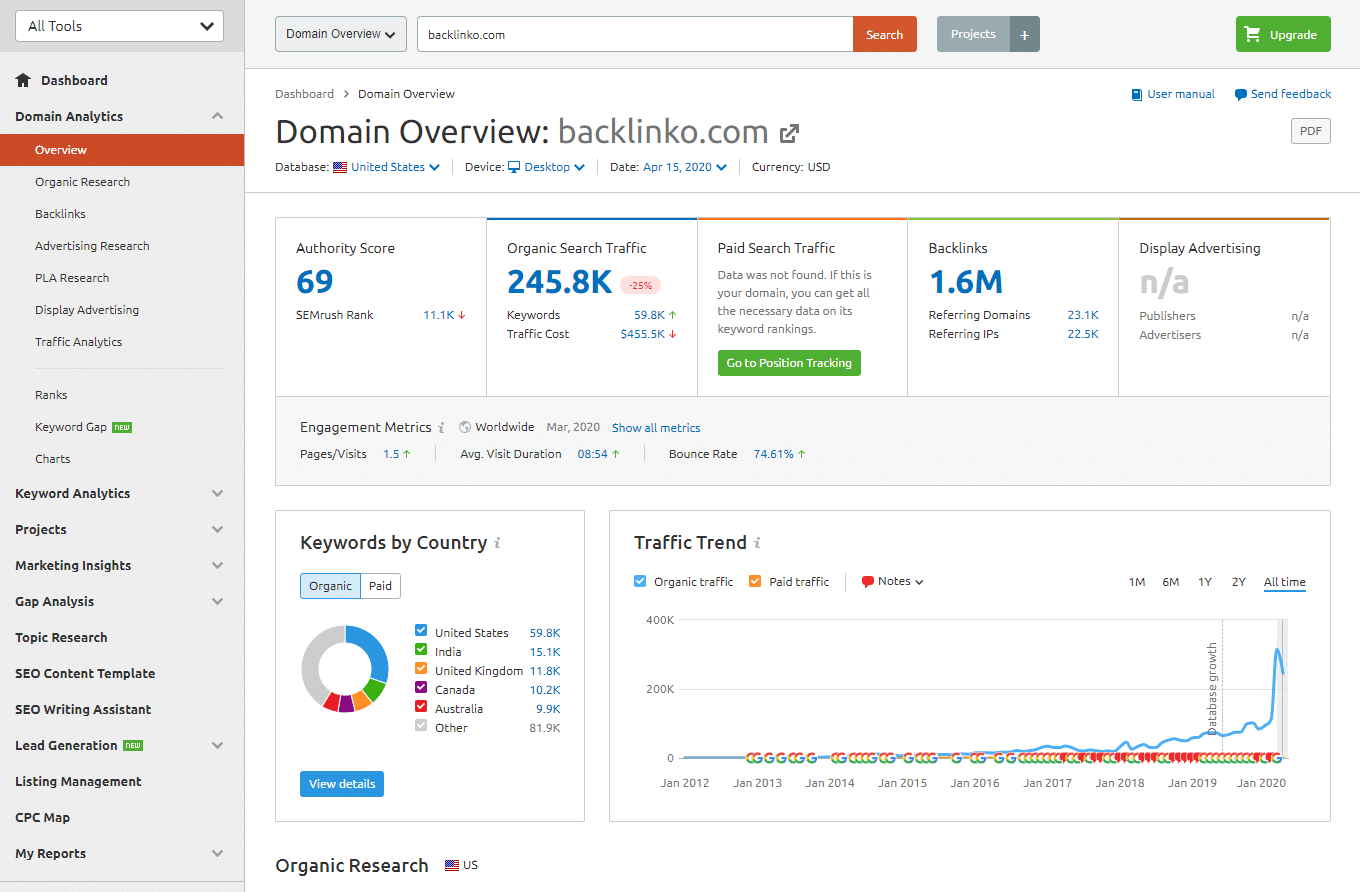Open the domain in new tab via external link icon
Screen dimensions: 1360x892
coord(789,131)
